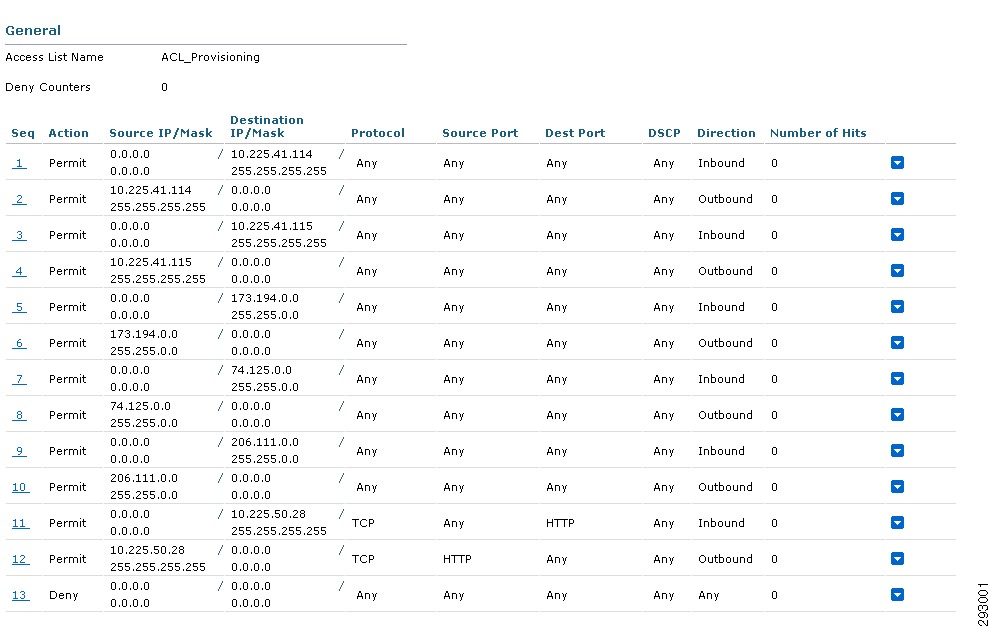Screen dimensions: 988x627
Task: Open the dropdown arrow for rule 12
Action: [897, 558]
